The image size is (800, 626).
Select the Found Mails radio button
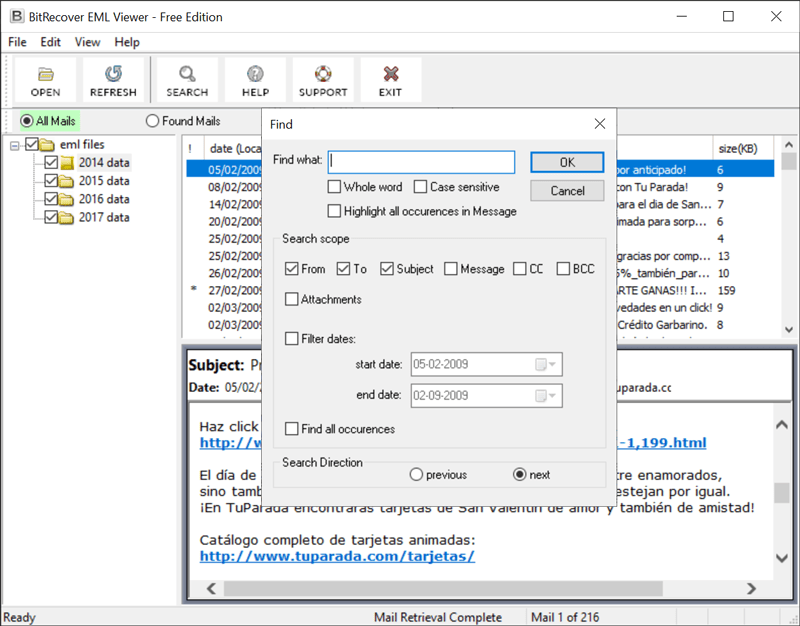pyautogui.click(x=152, y=121)
